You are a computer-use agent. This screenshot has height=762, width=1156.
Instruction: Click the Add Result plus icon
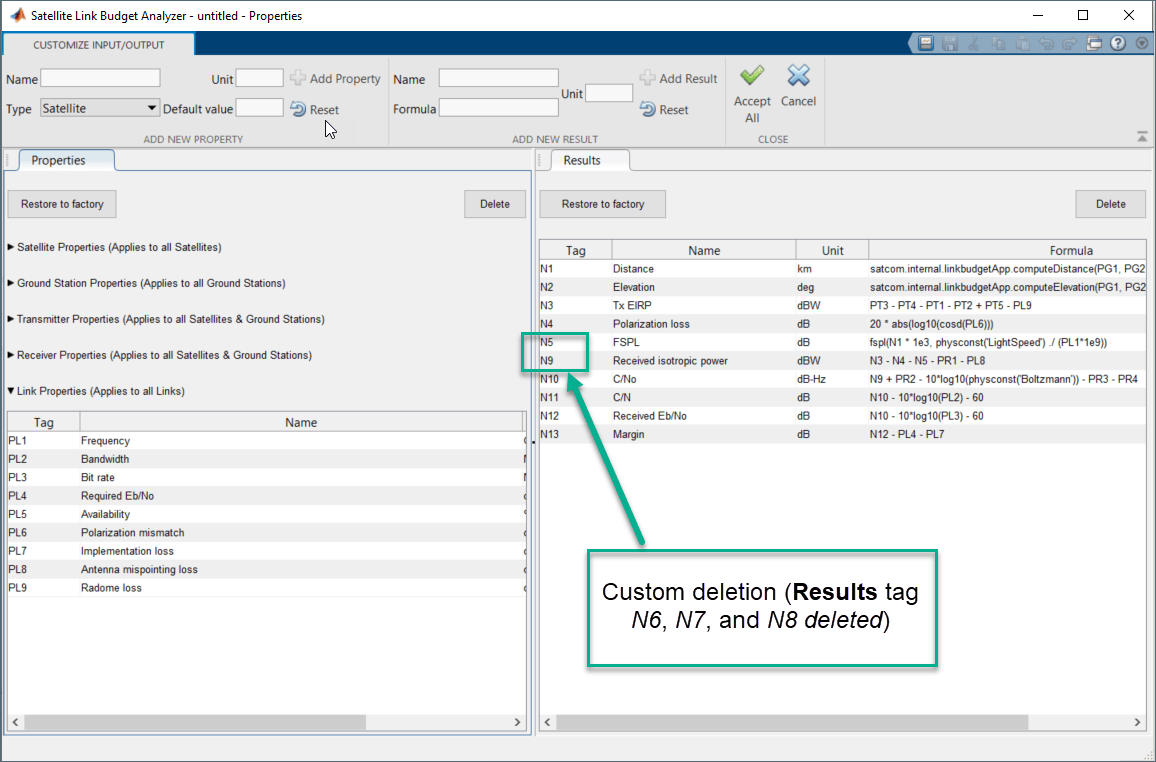point(648,79)
